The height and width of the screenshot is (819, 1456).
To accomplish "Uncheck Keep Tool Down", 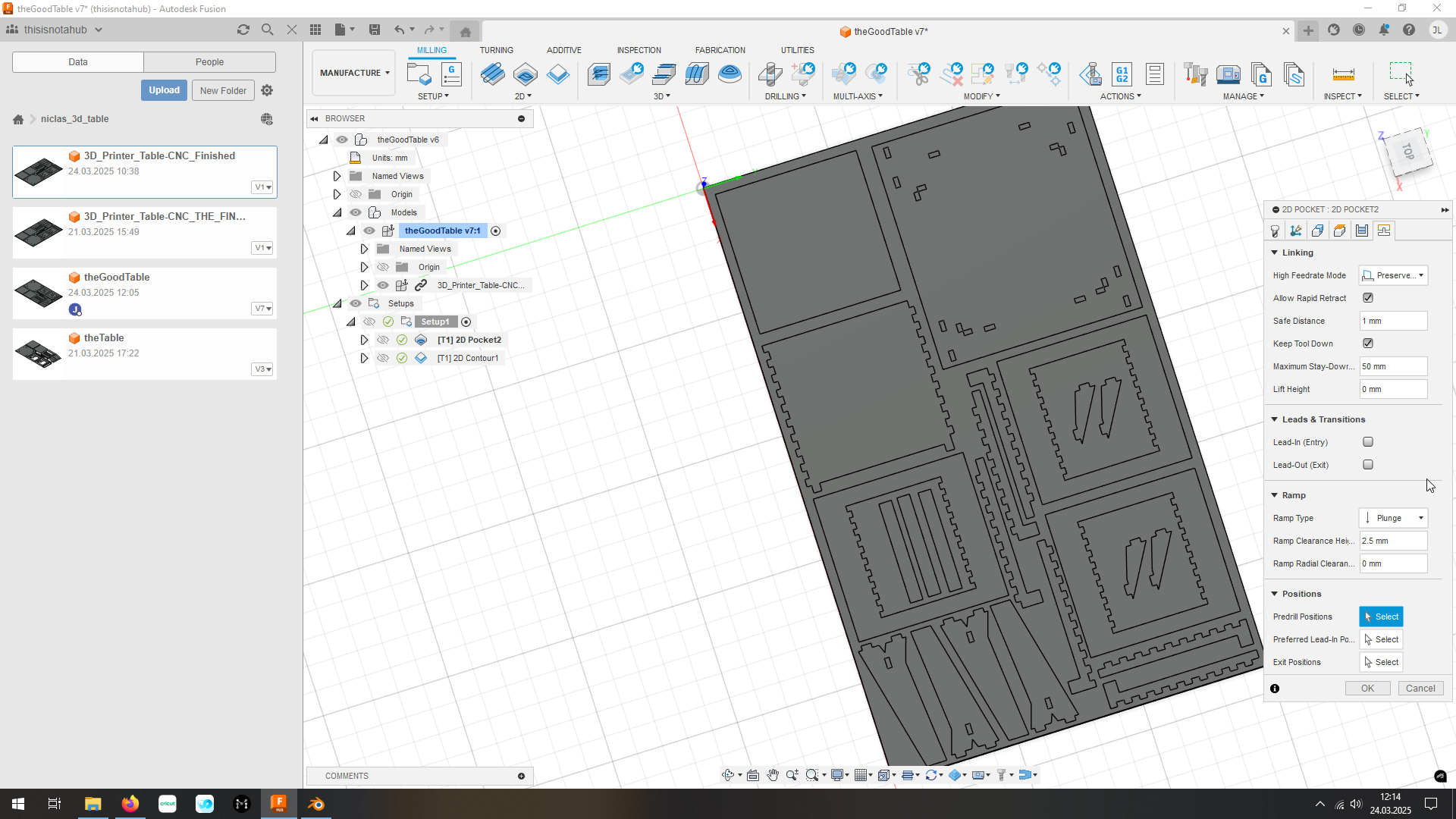I will 1368,344.
